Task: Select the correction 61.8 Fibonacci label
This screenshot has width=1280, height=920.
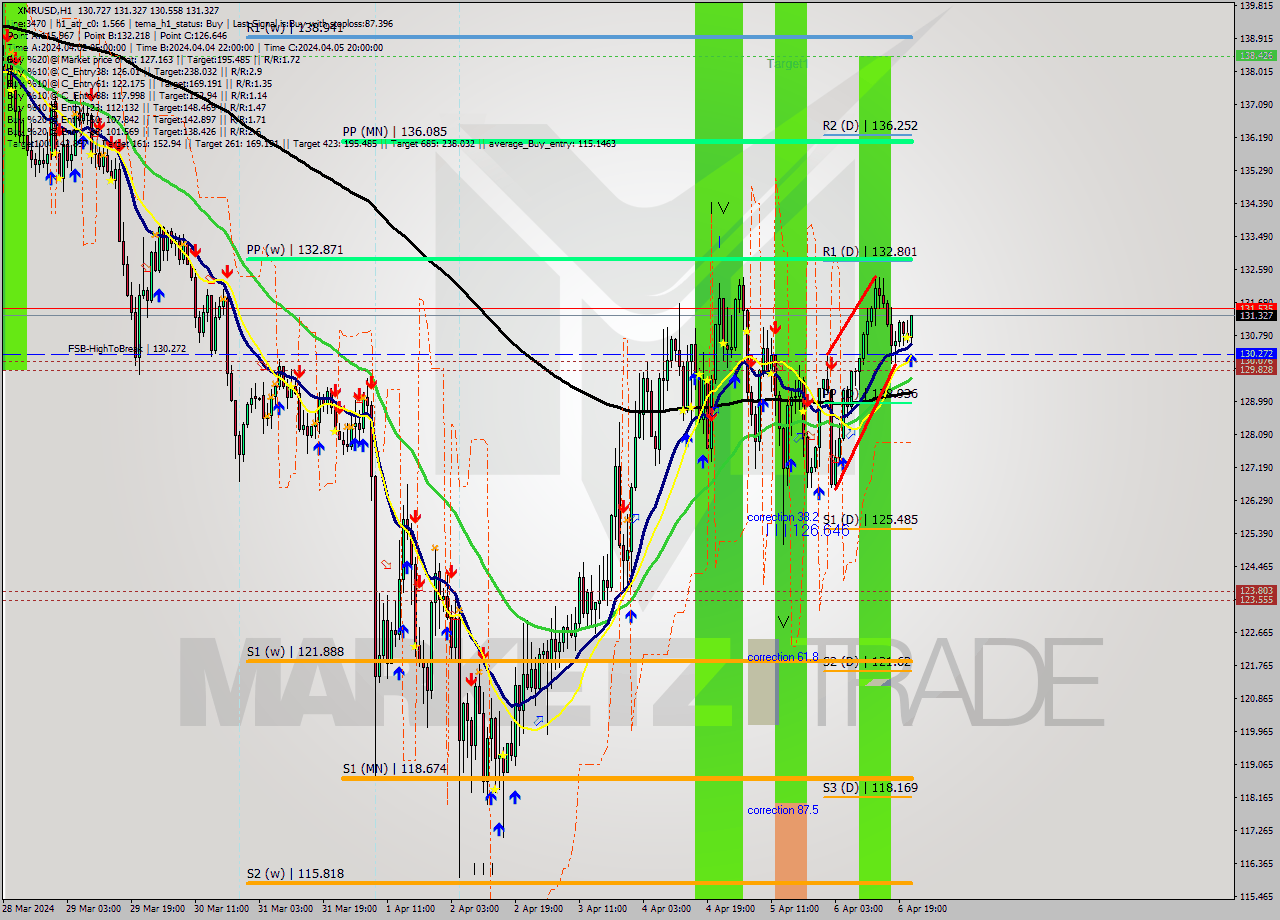Action: pyautogui.click(x=783, y=657)
